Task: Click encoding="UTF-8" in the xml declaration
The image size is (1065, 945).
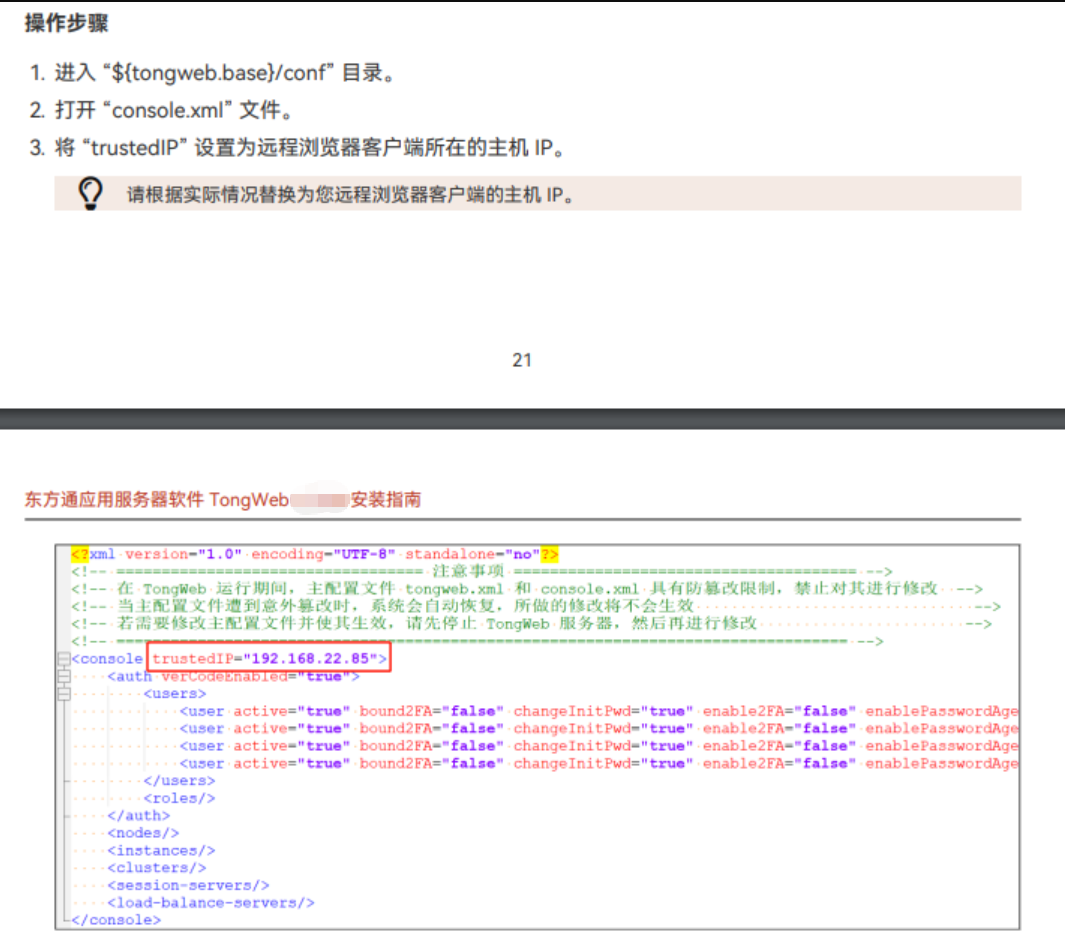Action: point(323,554)
